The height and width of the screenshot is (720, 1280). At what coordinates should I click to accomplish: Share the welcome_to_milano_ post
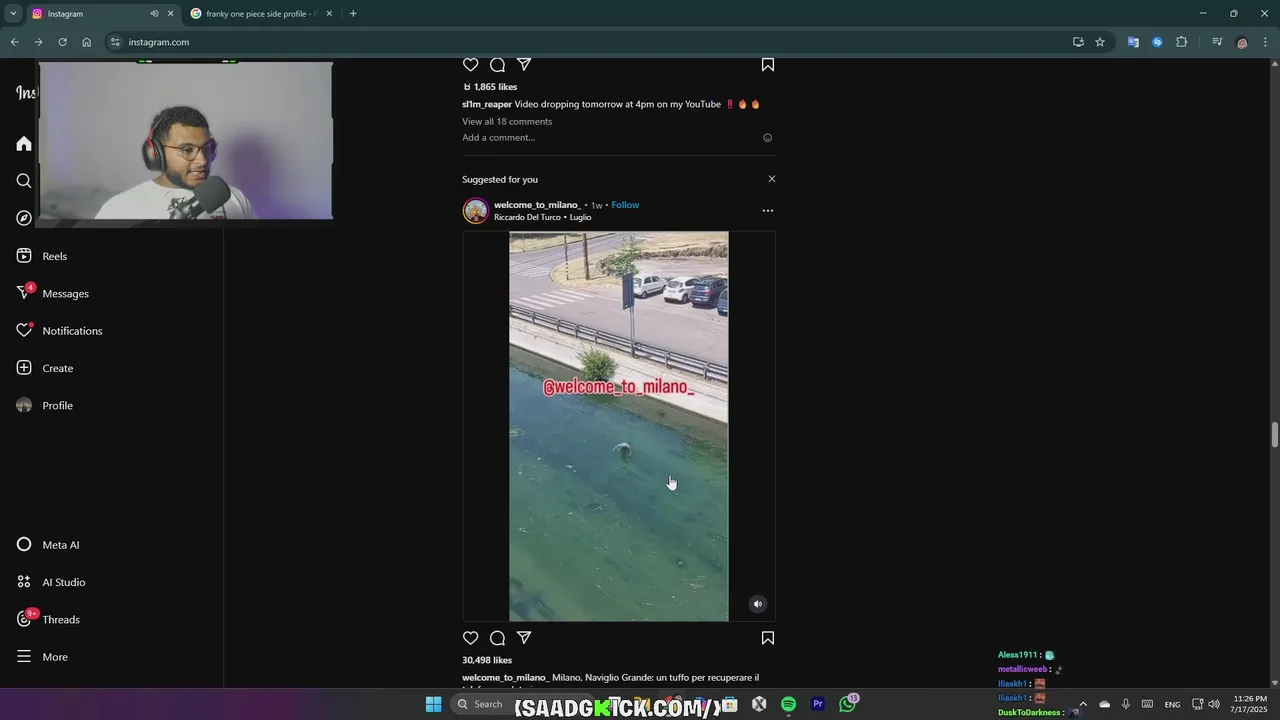(524, 638)
